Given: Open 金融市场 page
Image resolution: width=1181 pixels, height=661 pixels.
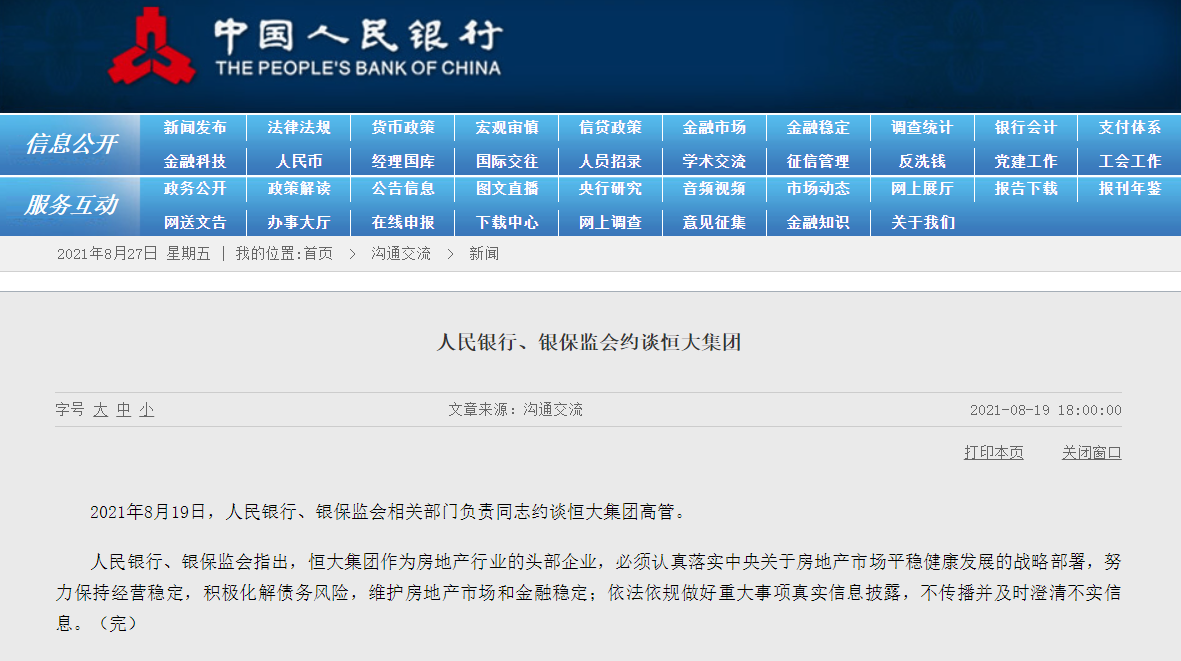Looking at the screenshot, I should point(714,127).
